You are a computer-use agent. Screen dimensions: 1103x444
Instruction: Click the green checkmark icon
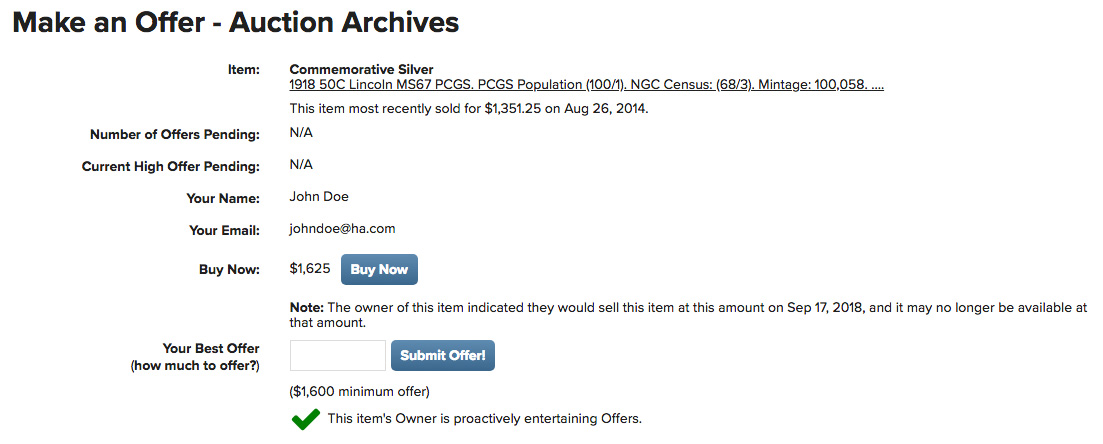[305, 420]
